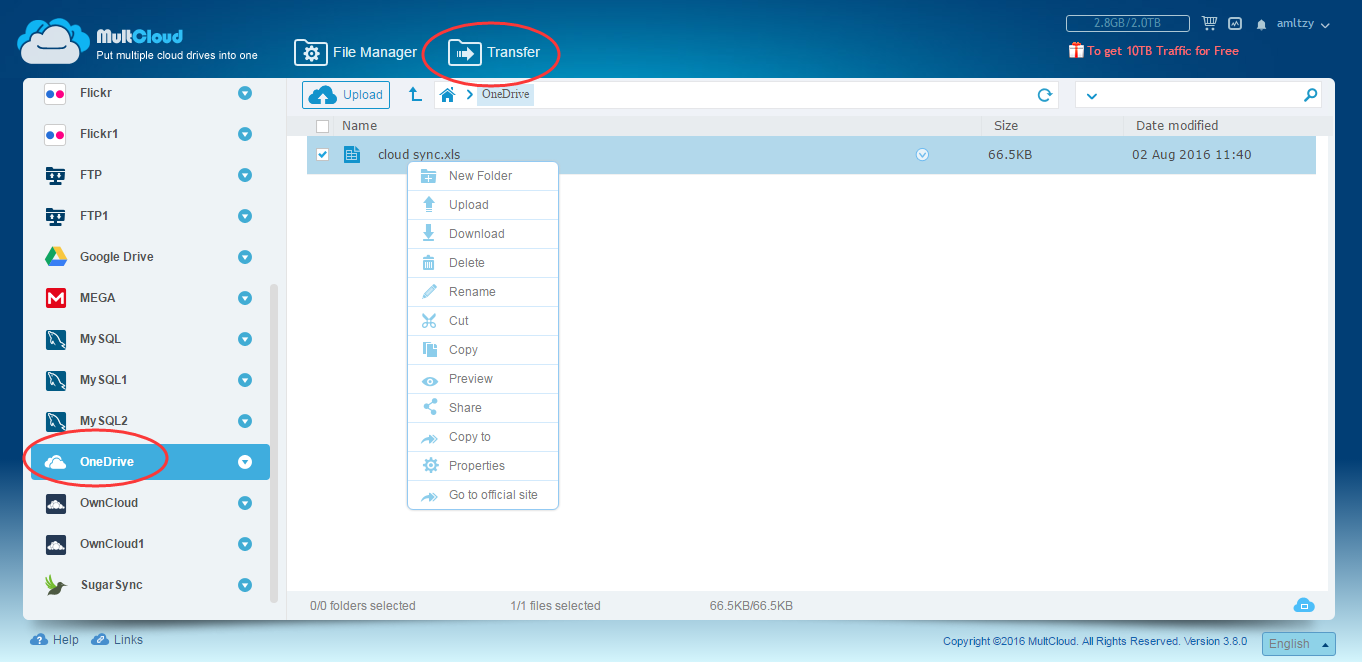The height and width of the screenshot is (662, 1362).
Task: Click the New Folder menu icon
Action: 429,176
